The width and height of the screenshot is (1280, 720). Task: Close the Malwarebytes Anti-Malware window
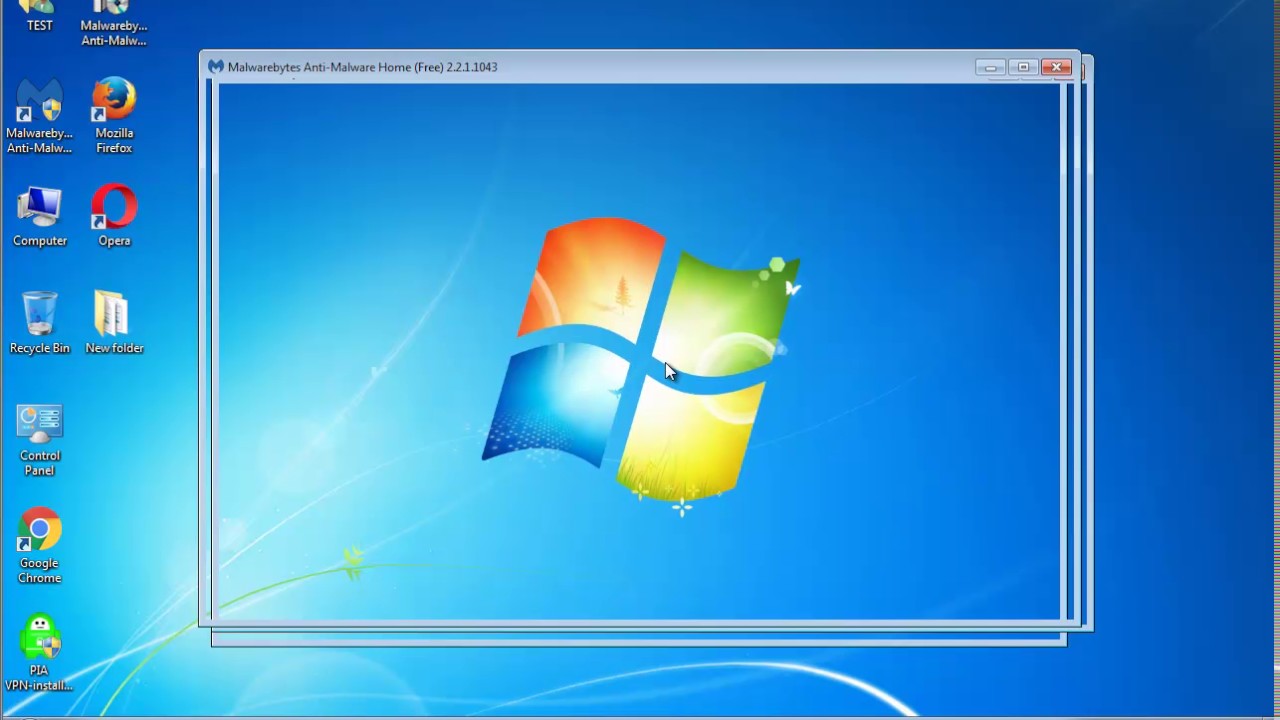coord(1056,67)
